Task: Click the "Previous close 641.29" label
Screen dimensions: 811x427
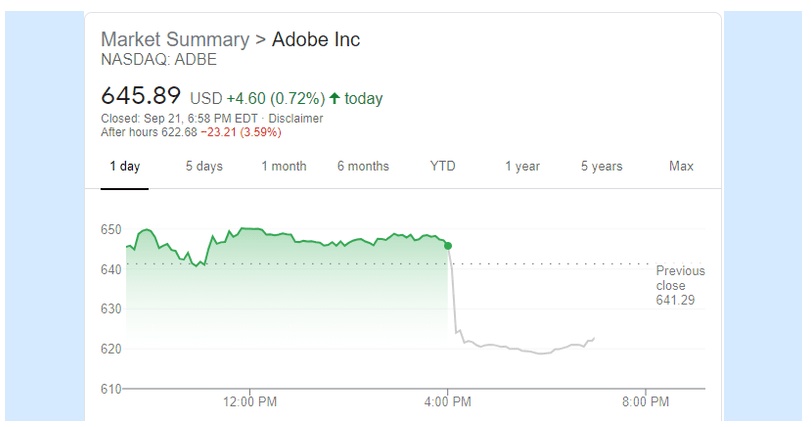Action: (680, 285)
